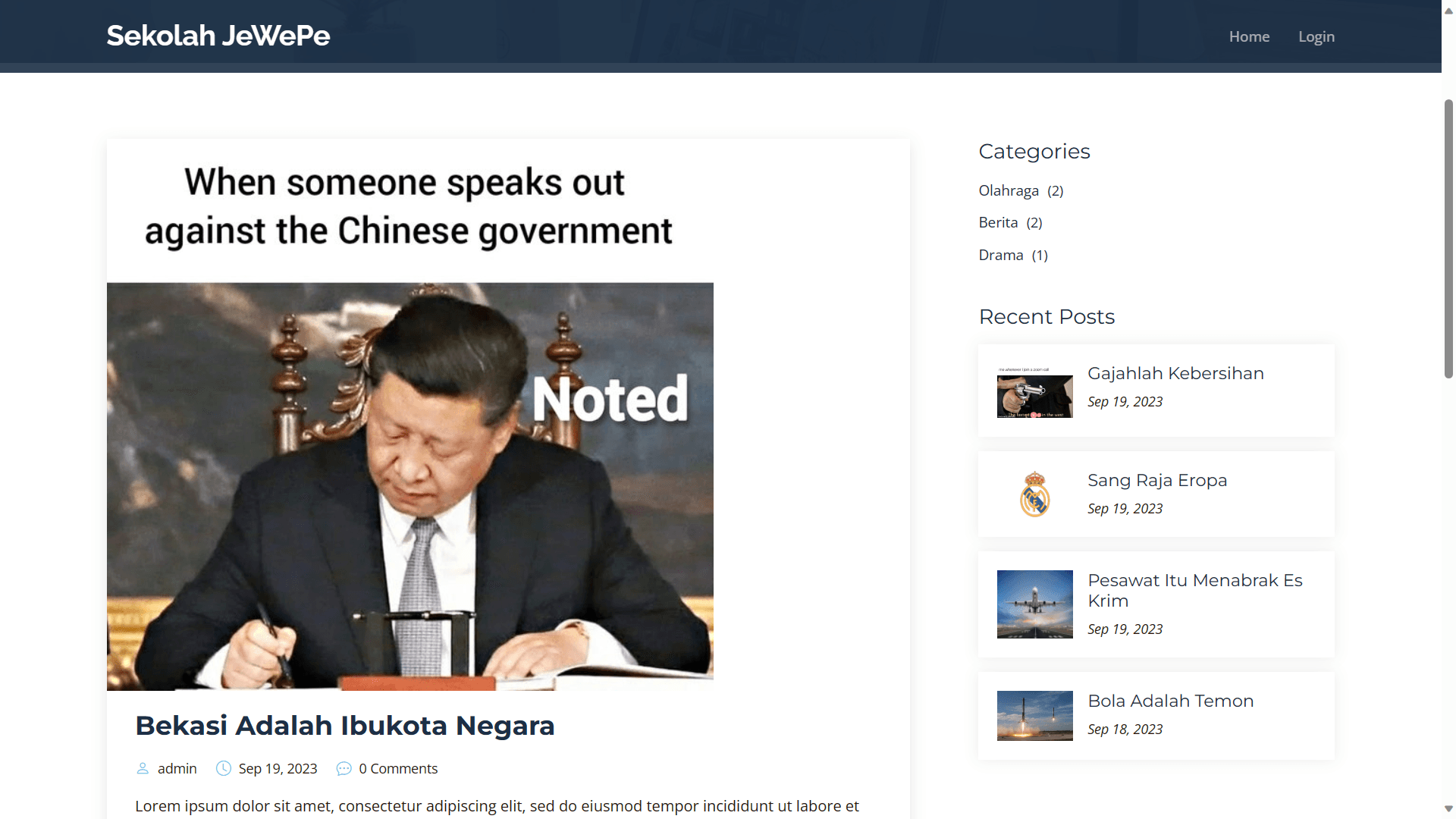Open the Sang Raja Eropa post
The height and width of the screenshot is (819, 1456).
click(1157, 480)
